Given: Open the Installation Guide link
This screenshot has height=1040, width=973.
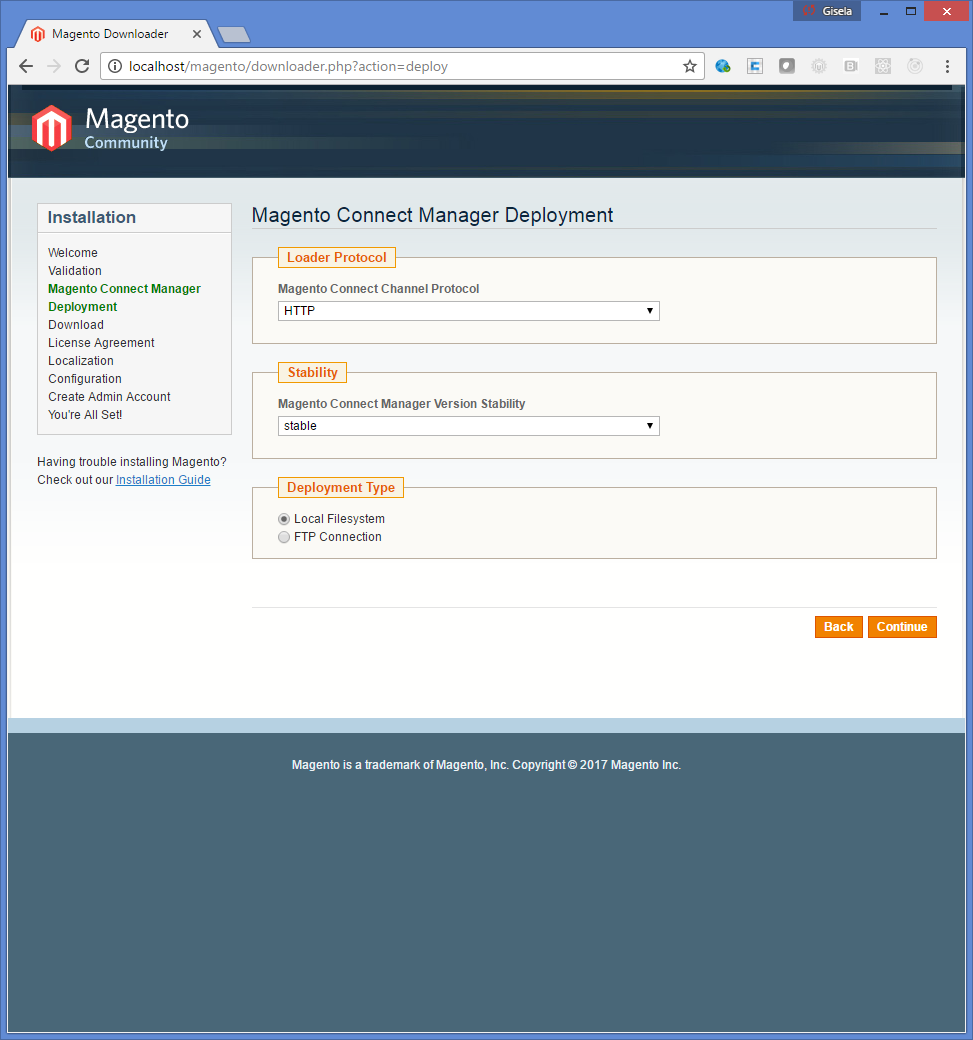Looking at the screenshot, I should point(163,480).
